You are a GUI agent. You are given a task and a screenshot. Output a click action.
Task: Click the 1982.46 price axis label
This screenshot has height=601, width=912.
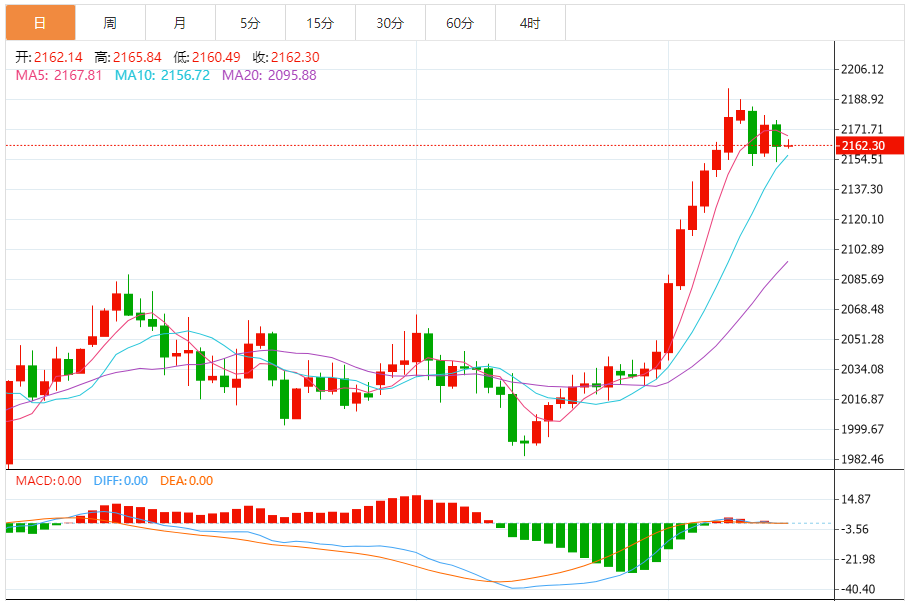pyautogui.click(x=863, y=459)
